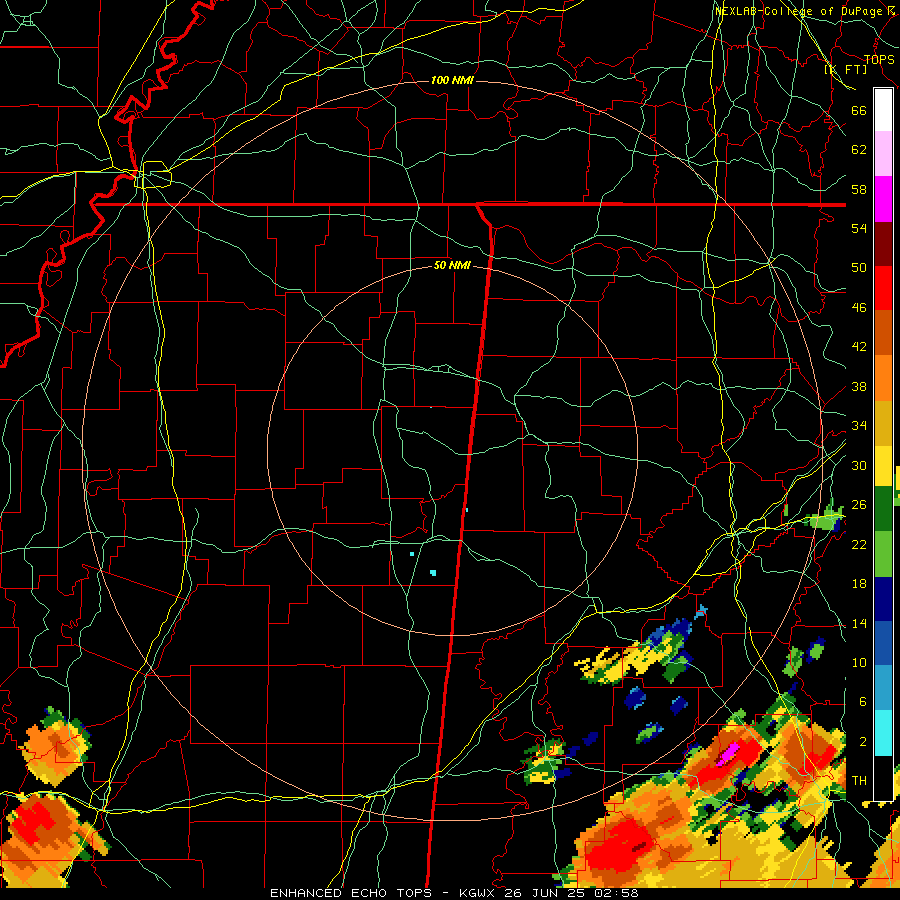Click the cyan 6 kft legend swatch

point(883,733)
